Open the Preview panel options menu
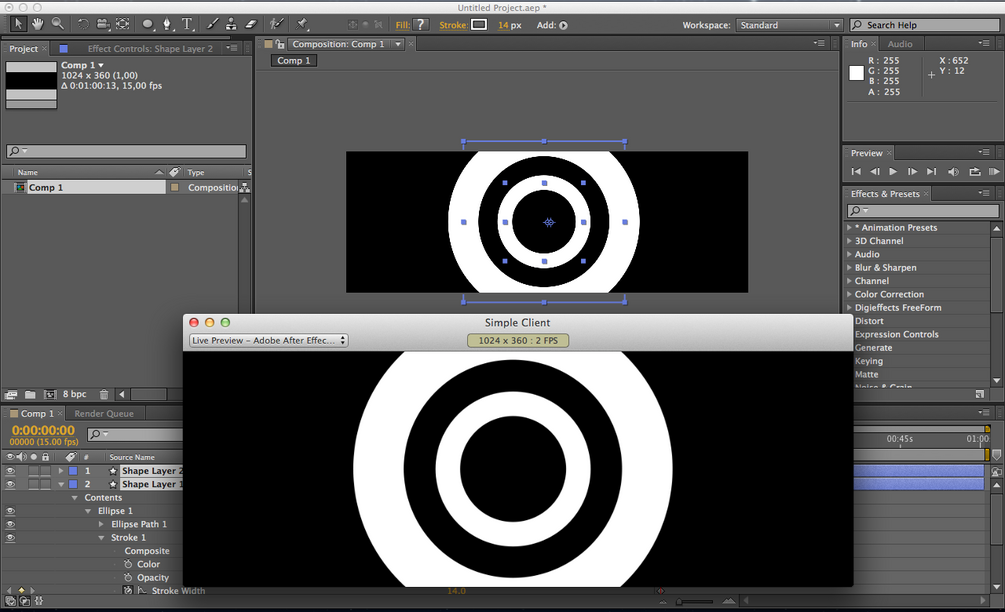The height and width of the screenshot is (612, 1005). pyautogui.click(x=984, y=153)
